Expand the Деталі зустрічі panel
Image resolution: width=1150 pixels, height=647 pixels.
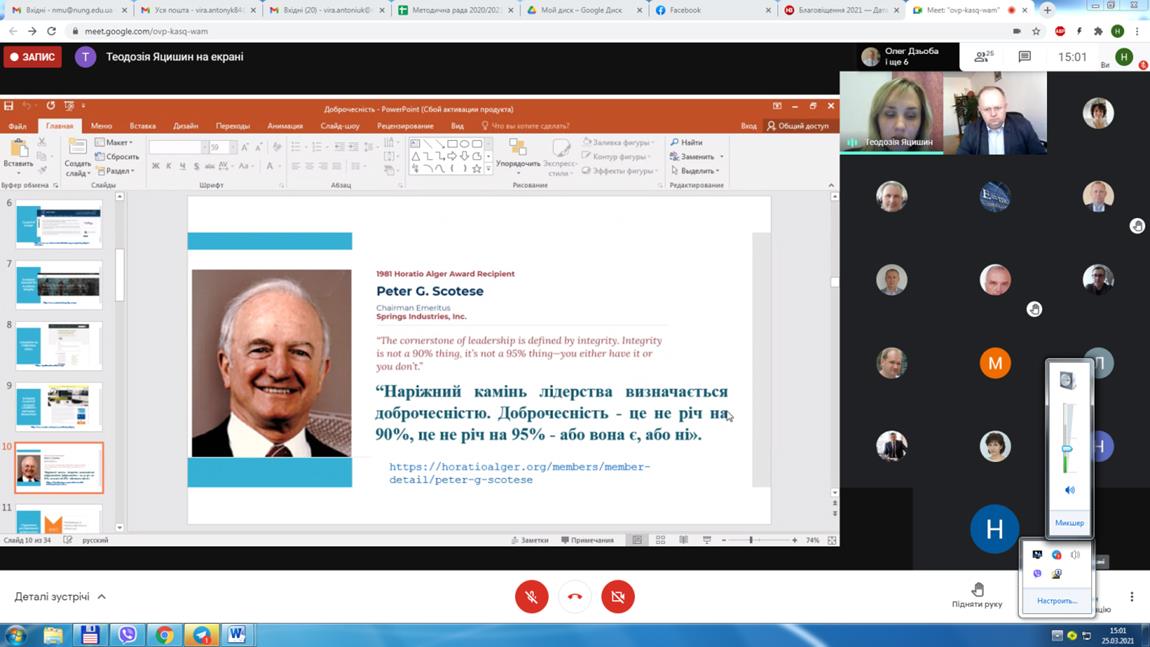tap(60, 597)
